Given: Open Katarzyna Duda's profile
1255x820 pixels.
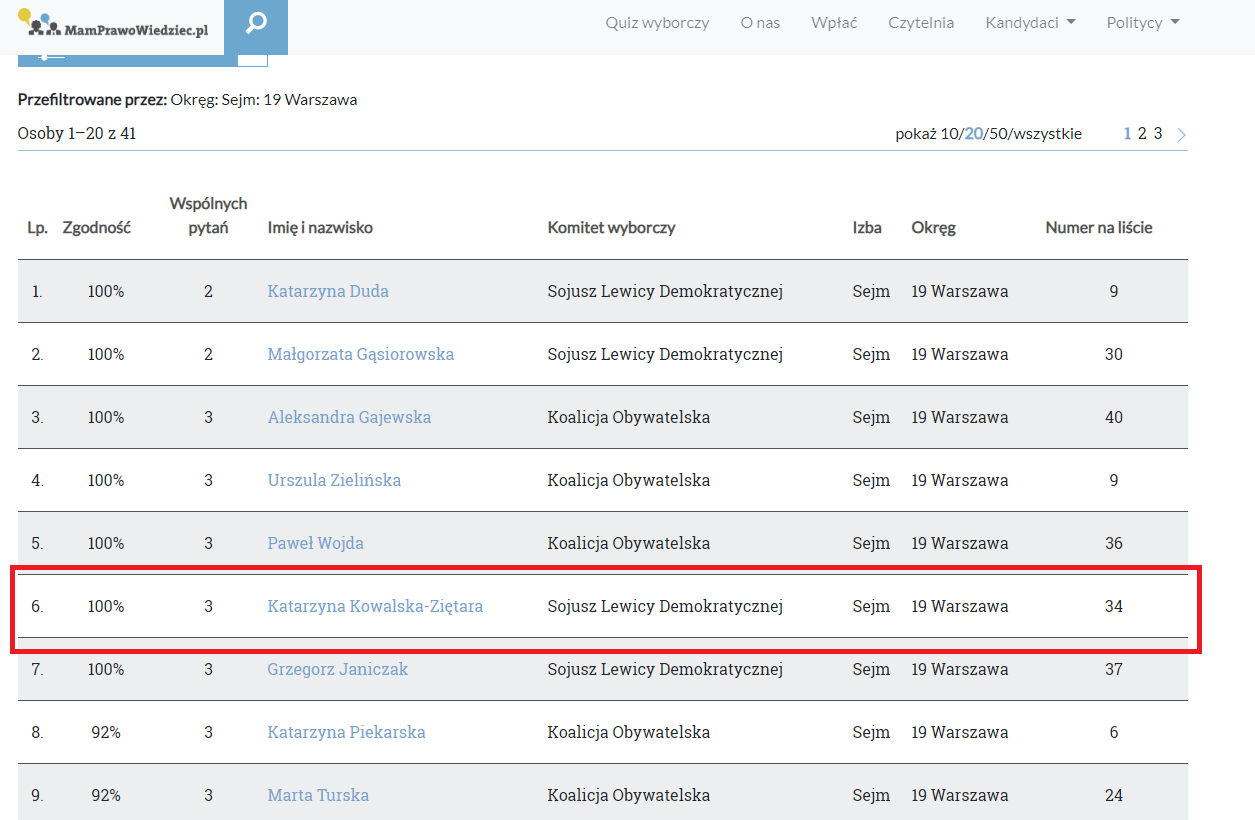Looking at the screenshot, I should click(328, 291).
